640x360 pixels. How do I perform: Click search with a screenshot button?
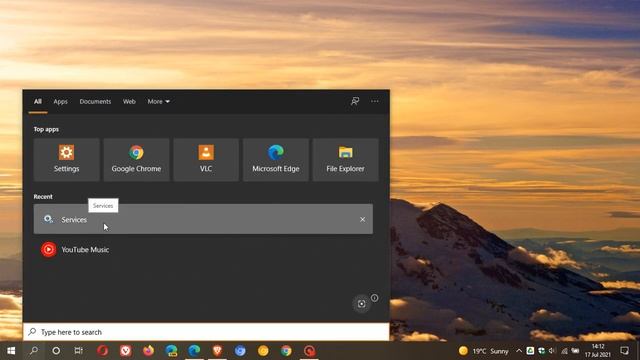pyautogui.click(x=361, y=304)
